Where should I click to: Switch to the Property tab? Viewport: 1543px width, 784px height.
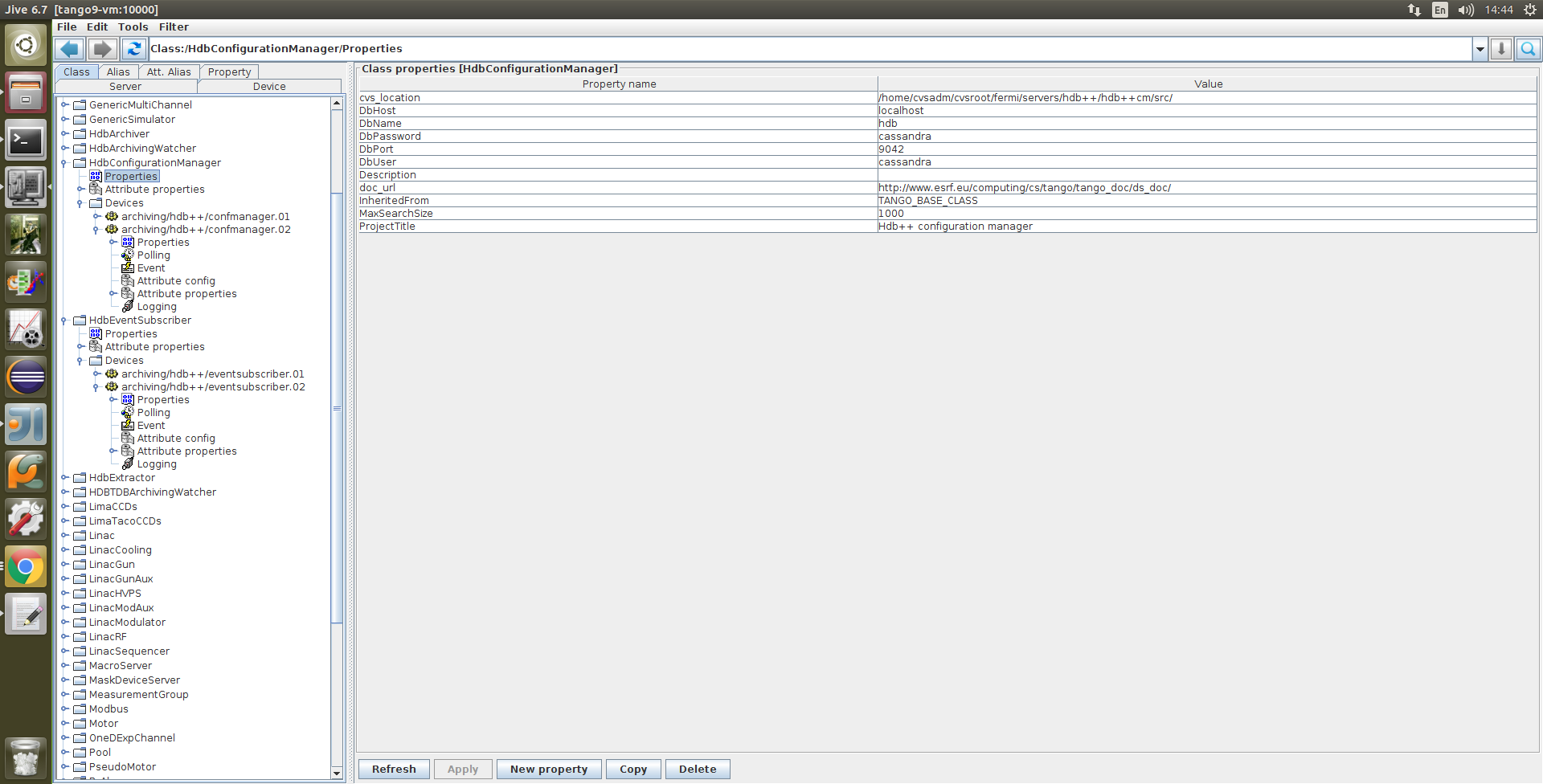pyautogui.click(x=229, y=71)
